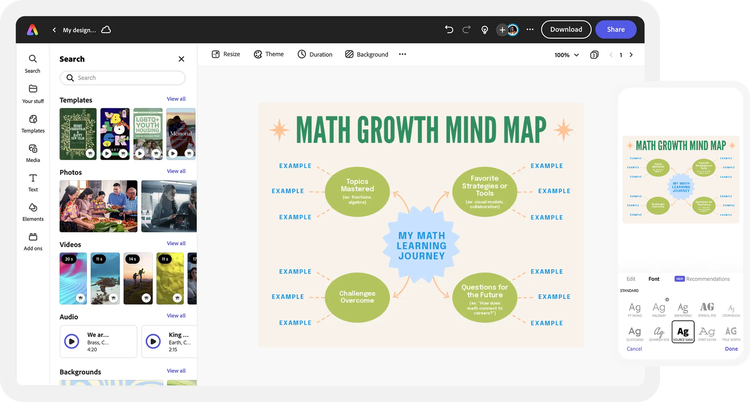Screen dimensions: 750x402
Task: Expand the 100% zoom dropdown
Action: 567,55
